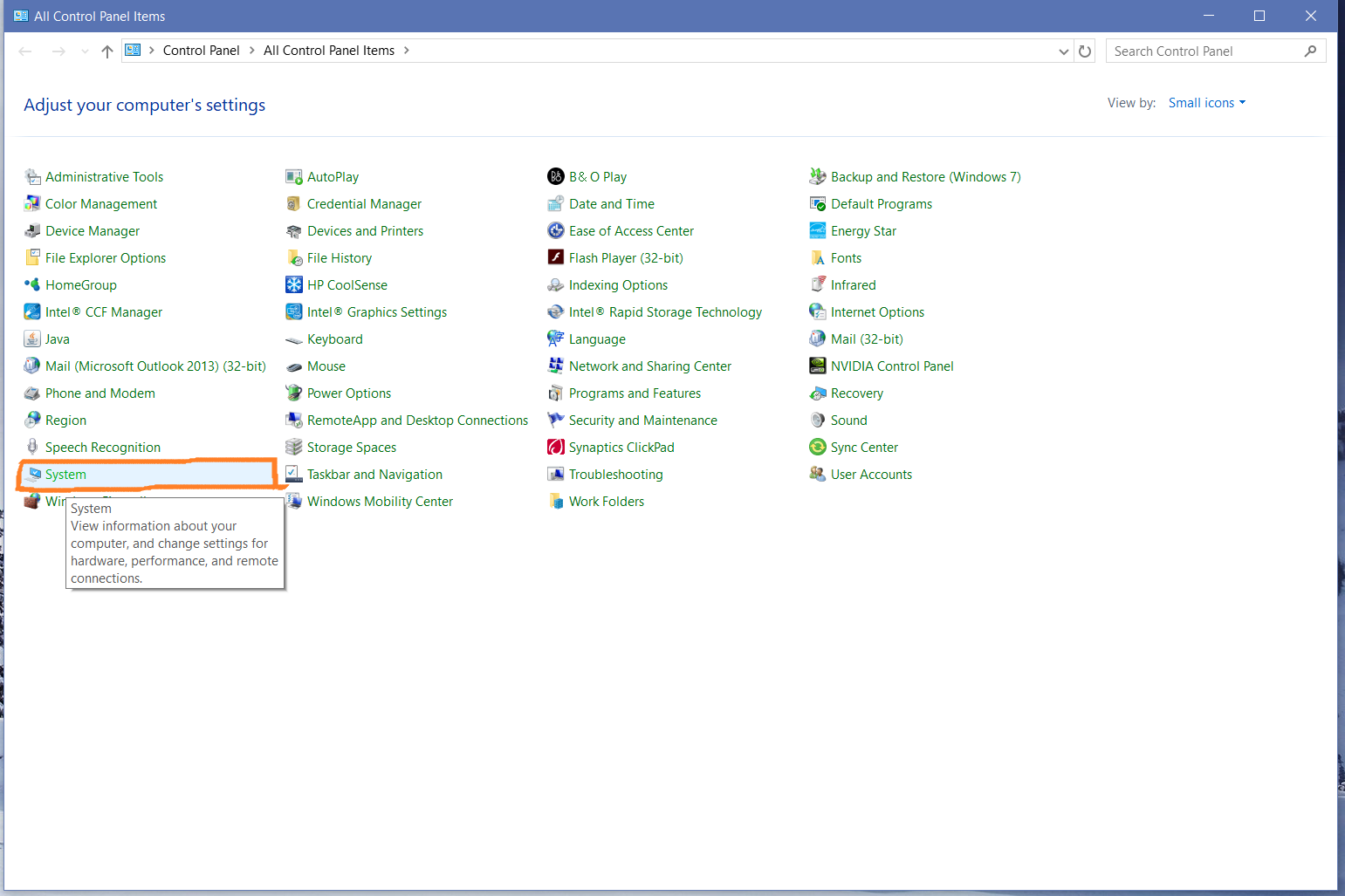Image resolution: width=1345 pixels, height=896 pixels.
Task: Open Internet Options
Action: click(877, 312)
